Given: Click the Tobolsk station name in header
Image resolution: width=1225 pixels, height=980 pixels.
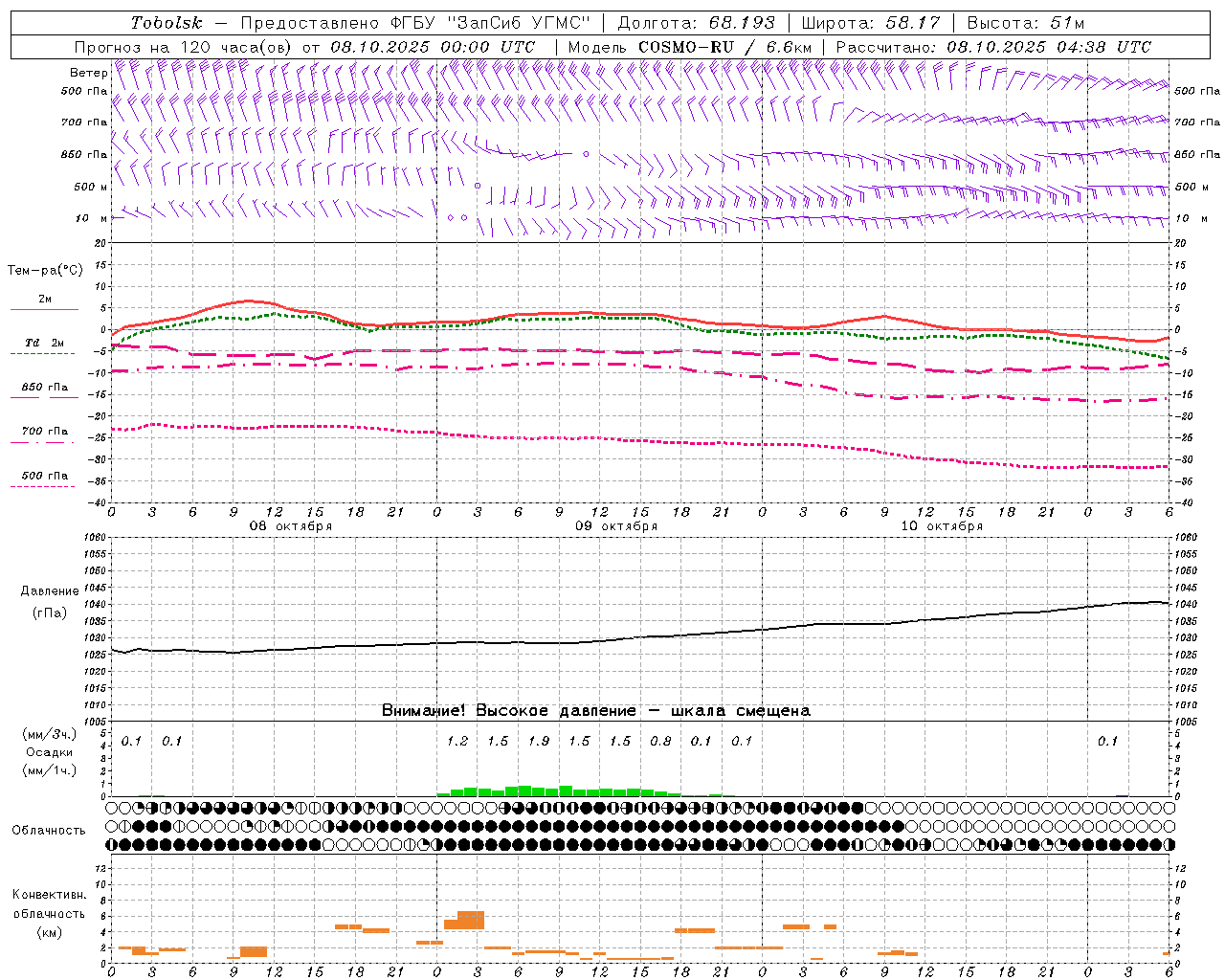Looking at the screenshot, I should [167, 23].
